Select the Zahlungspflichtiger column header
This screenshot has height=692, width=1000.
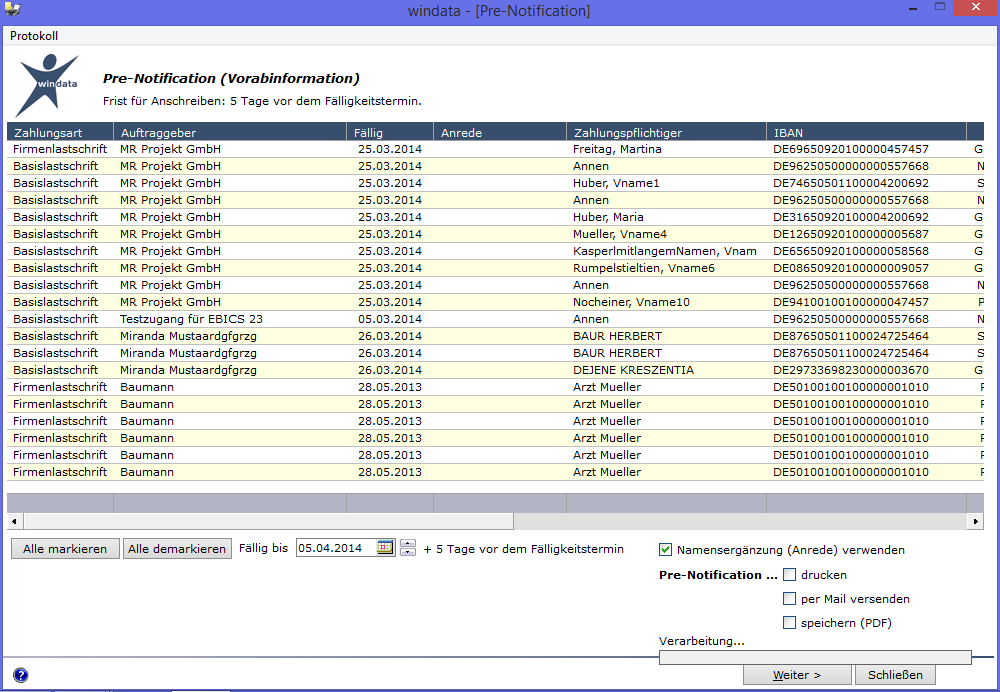pyautogui.click(x=666, y=132)
